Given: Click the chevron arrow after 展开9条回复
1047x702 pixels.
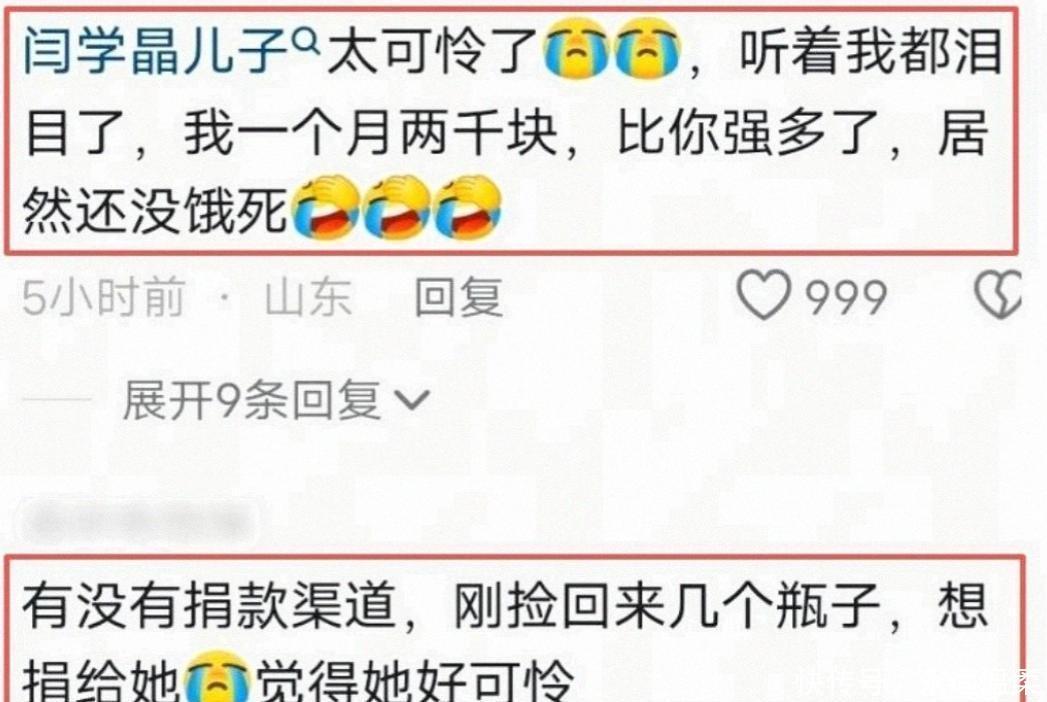Looking at the screenshot, I should [412, 401].
